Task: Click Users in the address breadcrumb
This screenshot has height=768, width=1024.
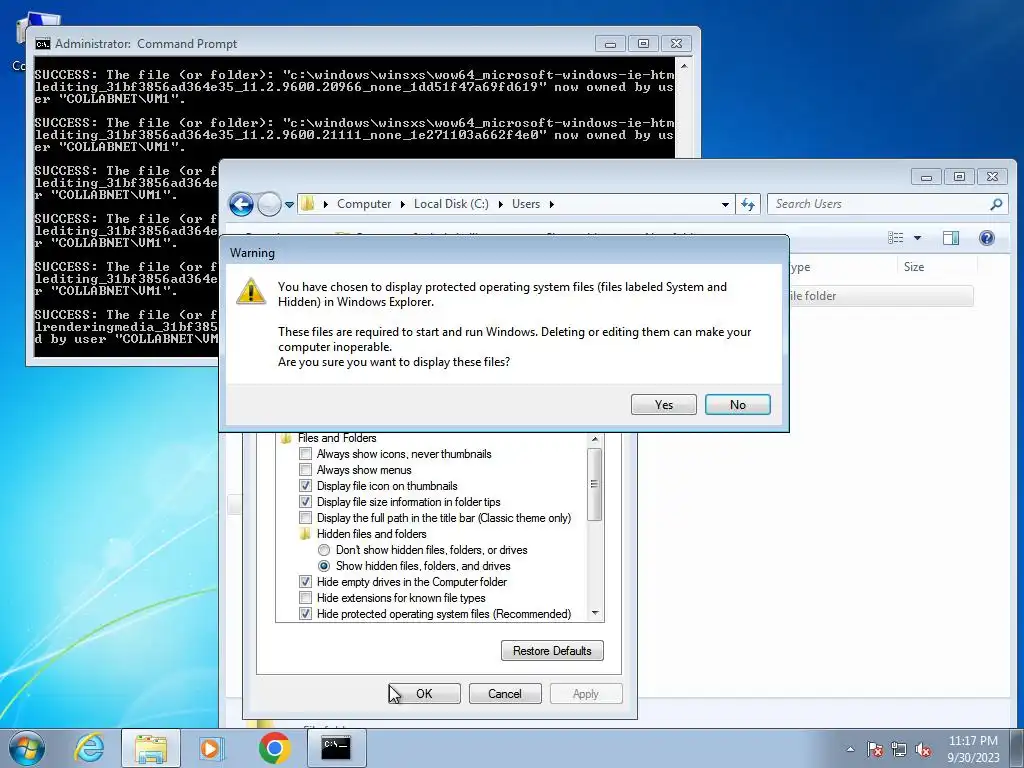Action: 526,204
